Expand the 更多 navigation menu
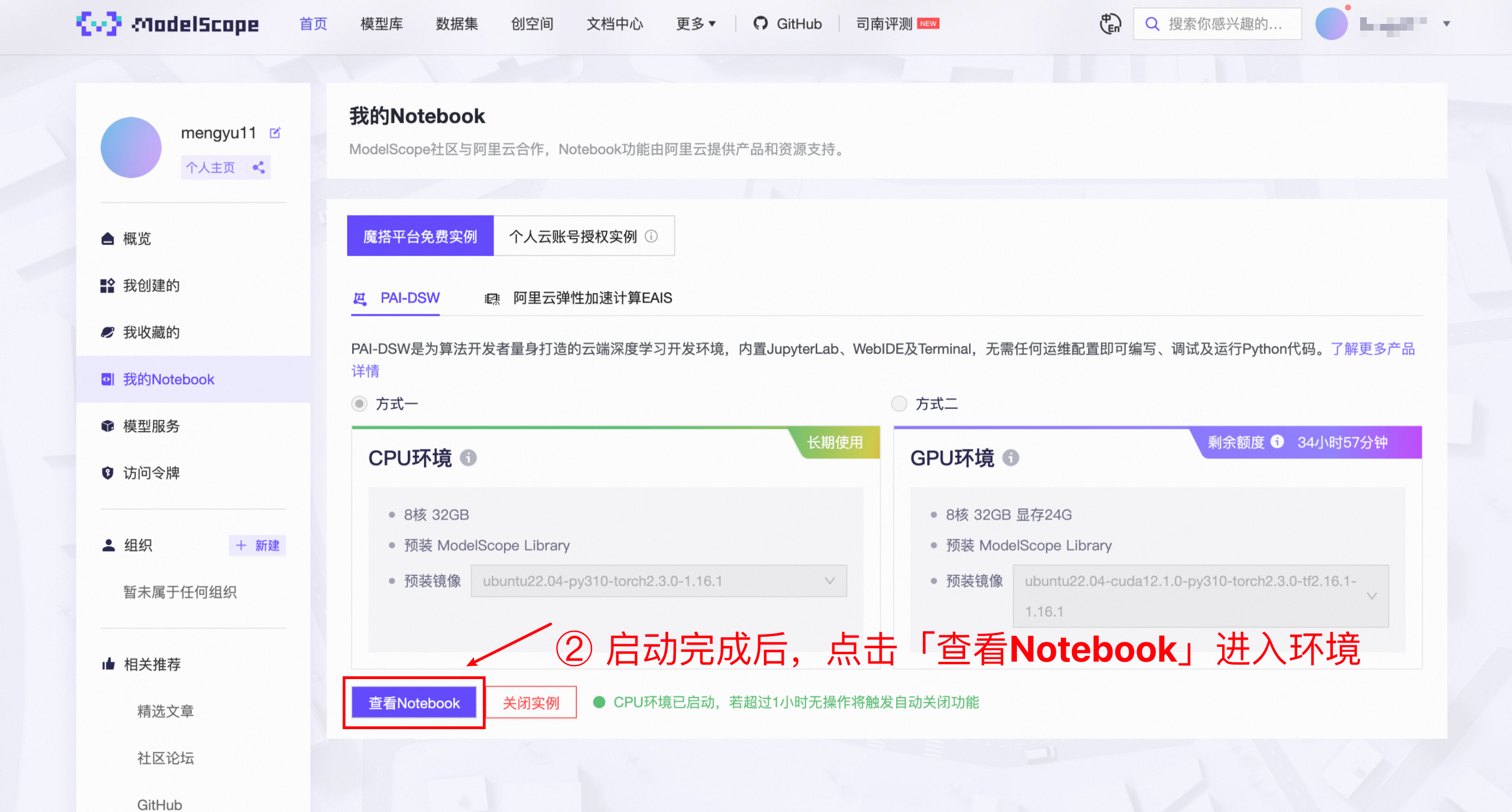 click(x=695, y=23)
